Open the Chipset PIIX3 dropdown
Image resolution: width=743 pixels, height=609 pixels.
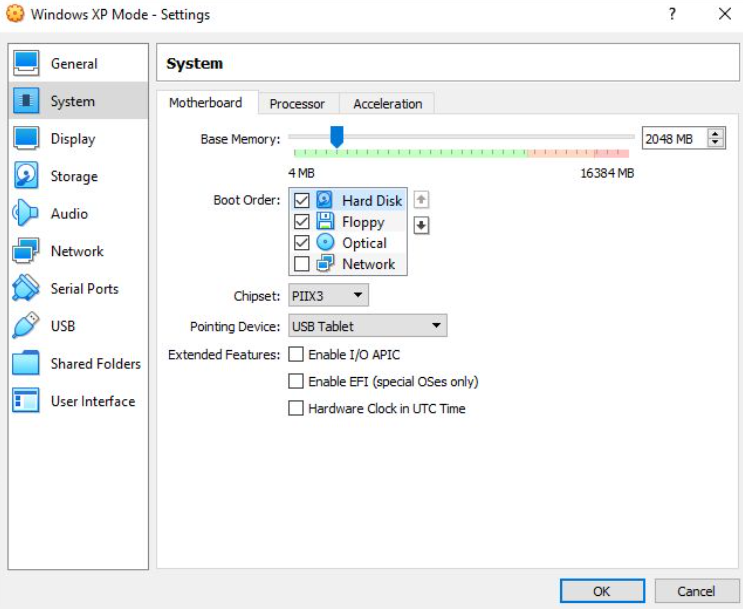click(x=328, y=296)
